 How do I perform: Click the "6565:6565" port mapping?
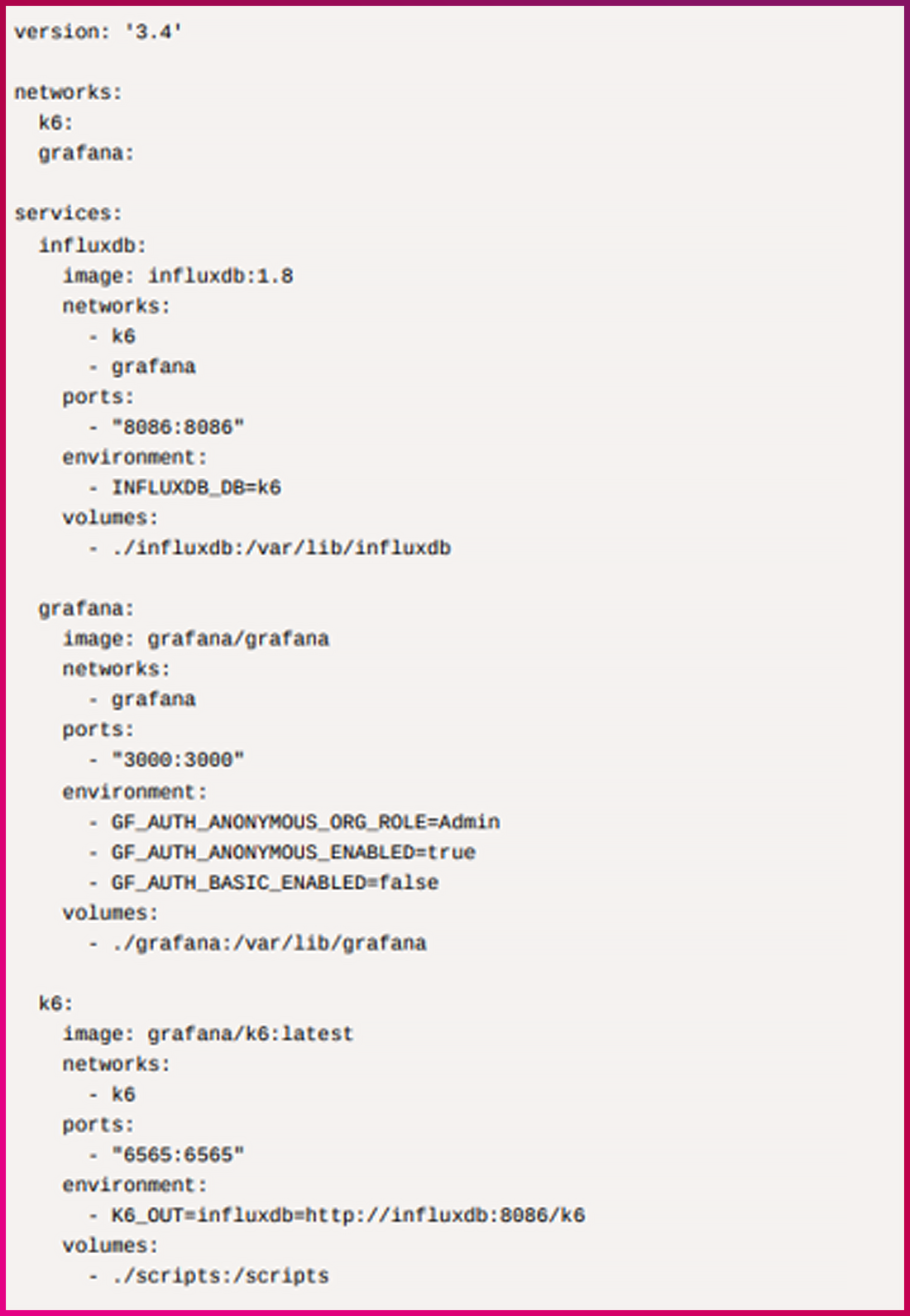178,1155
